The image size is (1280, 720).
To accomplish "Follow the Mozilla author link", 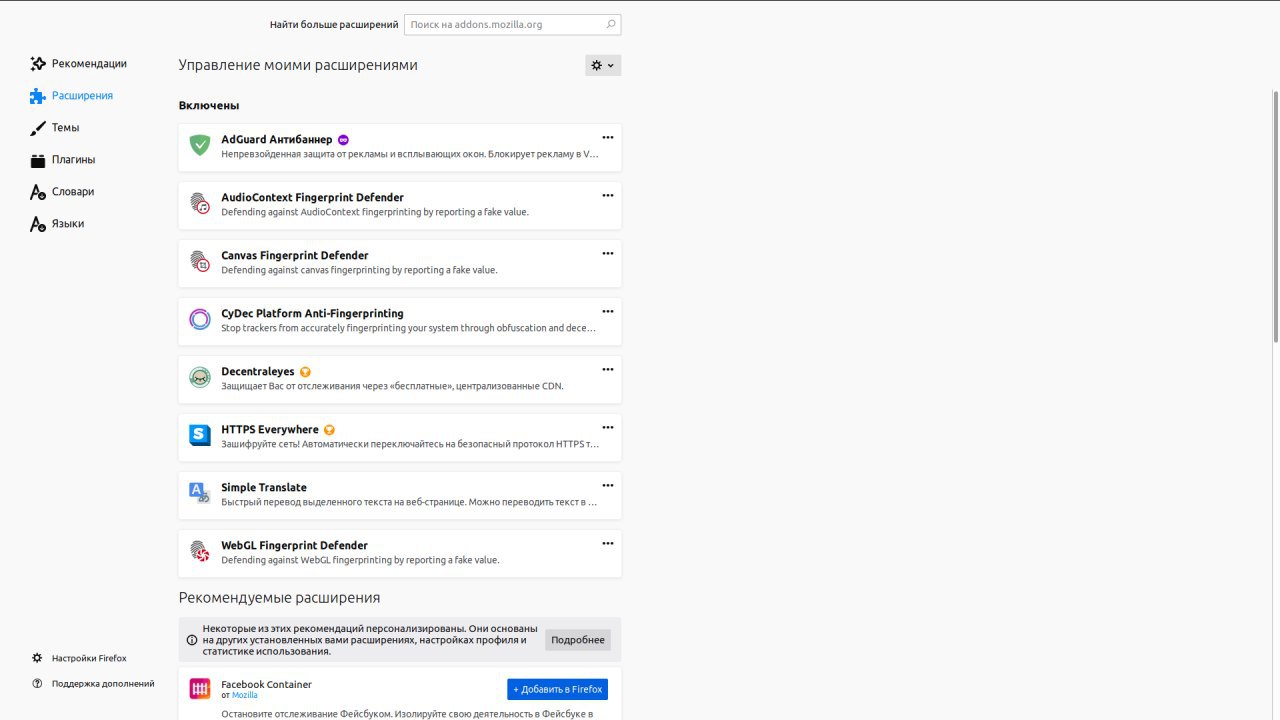I will 245,695.
